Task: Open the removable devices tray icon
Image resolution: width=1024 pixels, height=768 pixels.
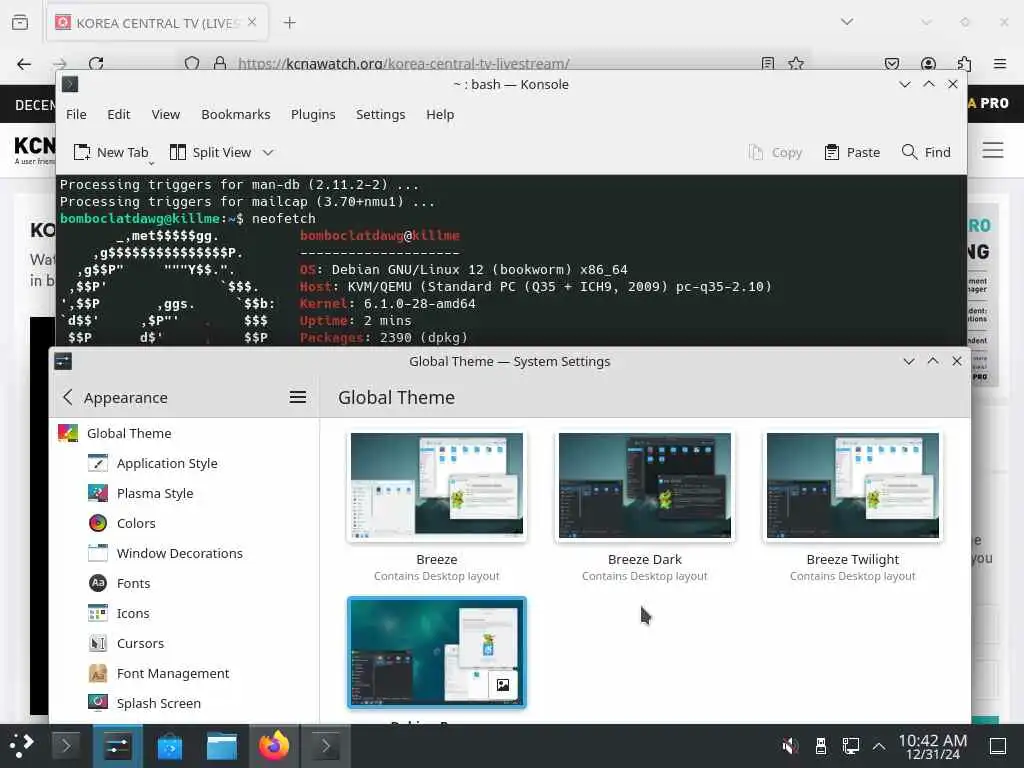Action: click(821, 746)
